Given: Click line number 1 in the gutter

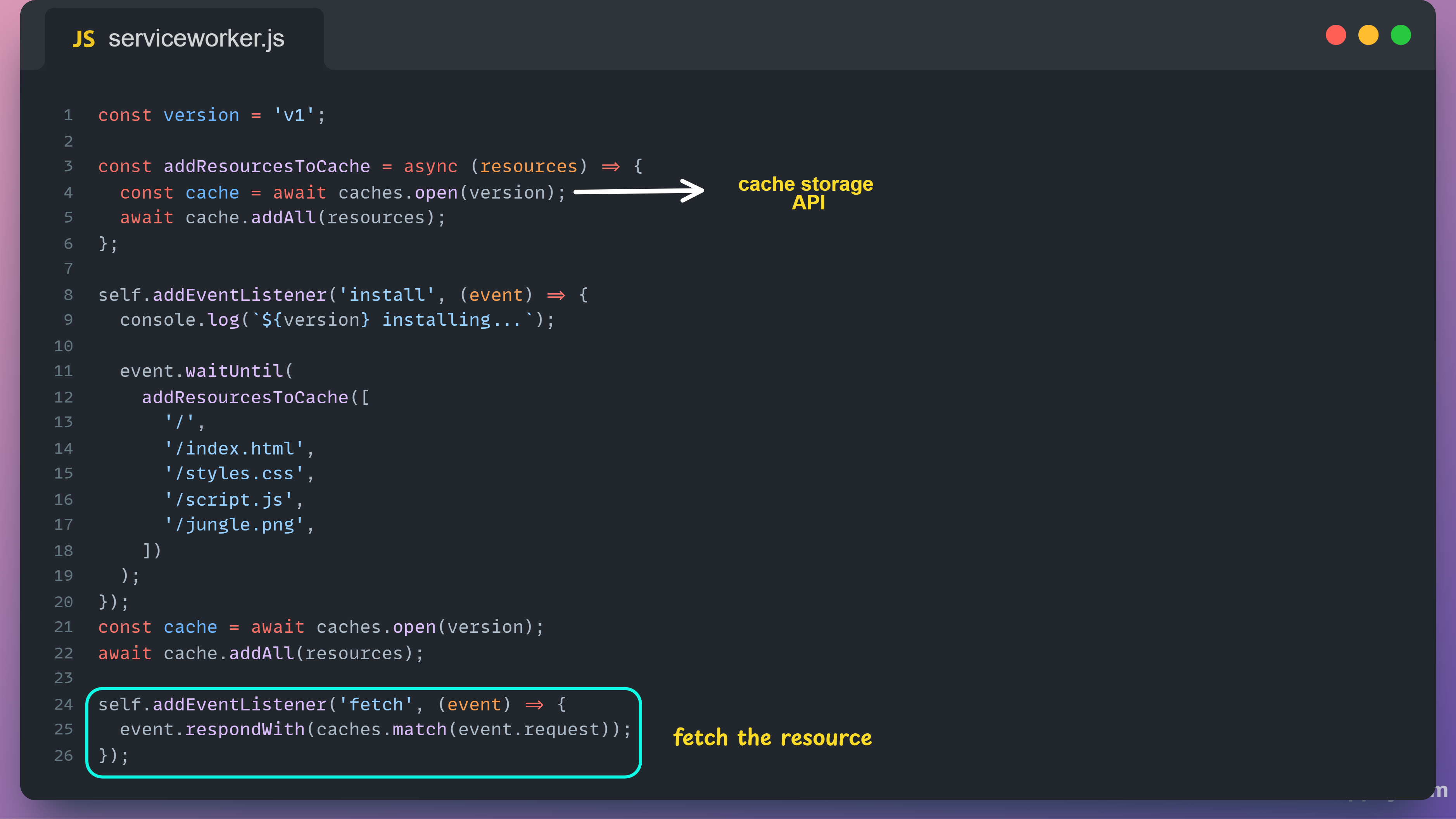Looking at the screenshot, I should pyautogui.click(x=68, y=115).
